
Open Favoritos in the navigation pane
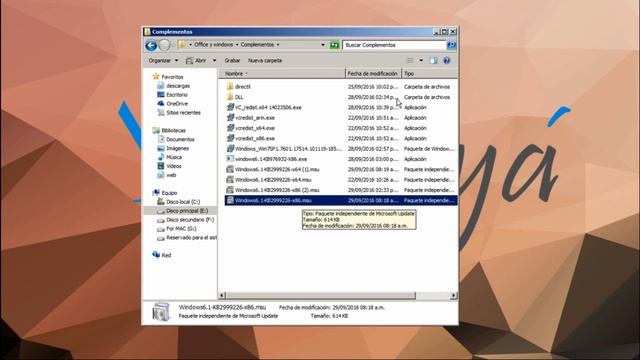172,77
